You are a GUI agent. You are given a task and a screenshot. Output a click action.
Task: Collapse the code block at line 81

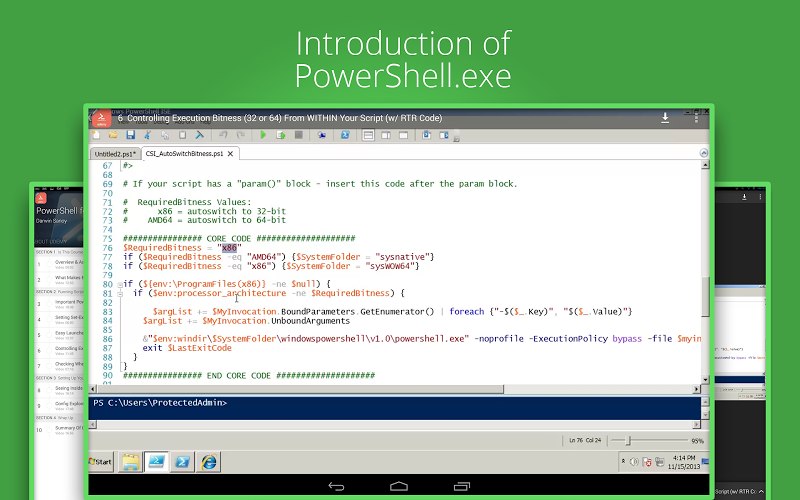pos(120,294)
